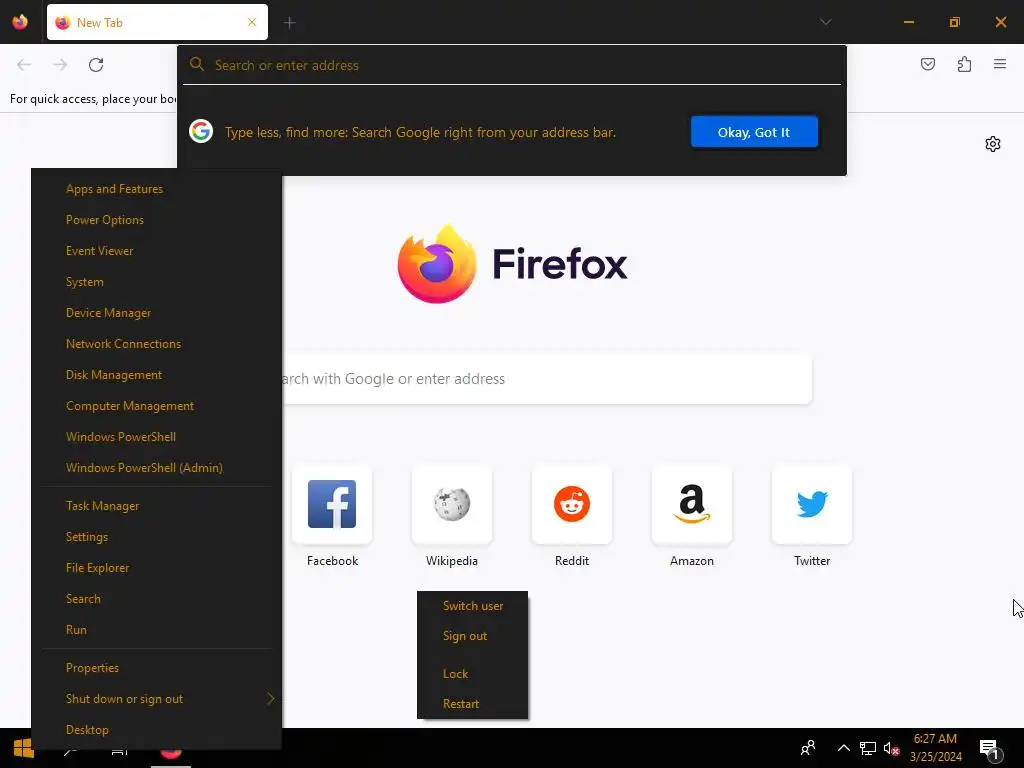Viewport: 1024px width, 768px height.
Task: Open the Twitter shortcut tile
Action: [812, 504]
